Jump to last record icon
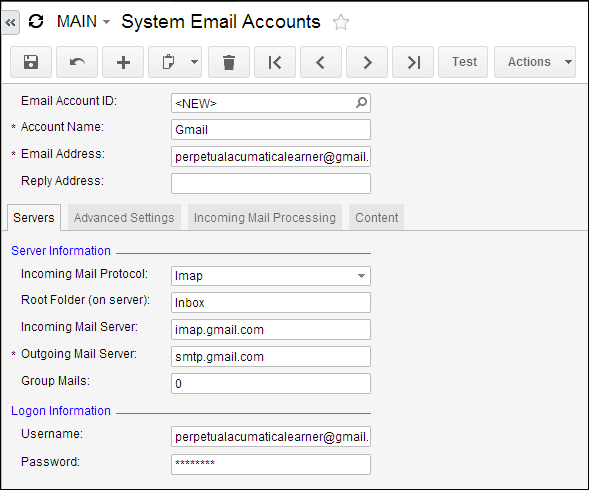This screenshot has width=589, height=490. 413,62
